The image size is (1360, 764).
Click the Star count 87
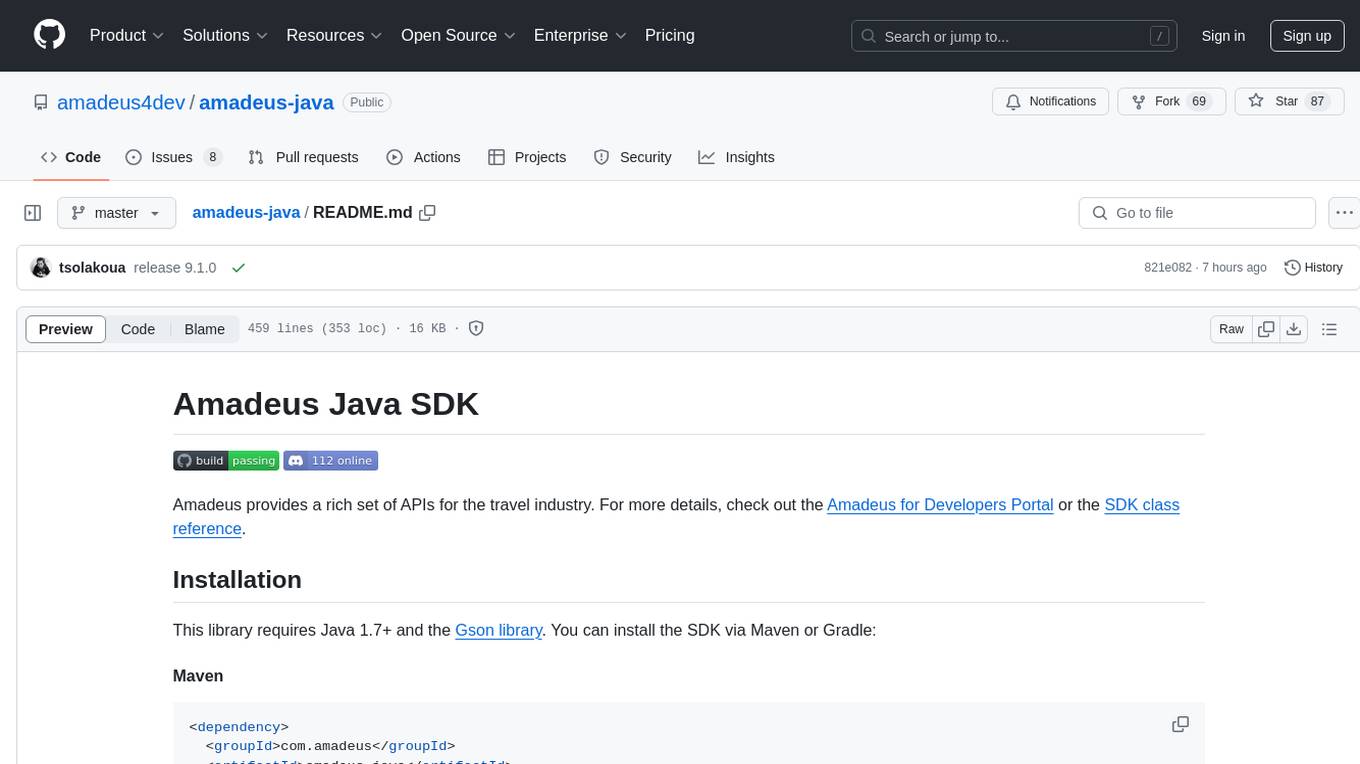click(x=1317, y=101)
